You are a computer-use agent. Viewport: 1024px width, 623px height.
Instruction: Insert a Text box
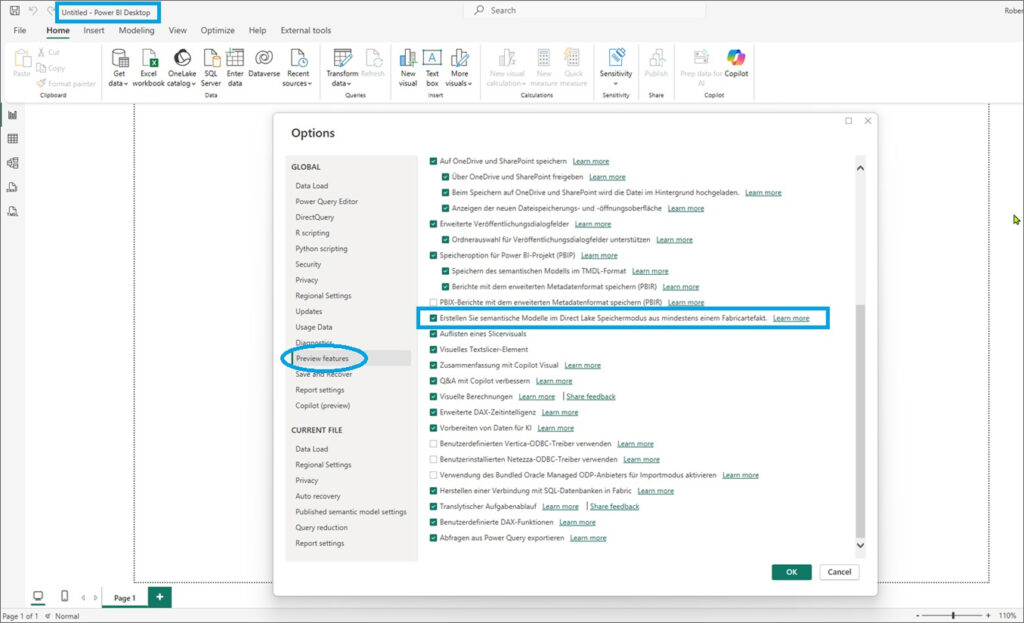click(432, 59)
